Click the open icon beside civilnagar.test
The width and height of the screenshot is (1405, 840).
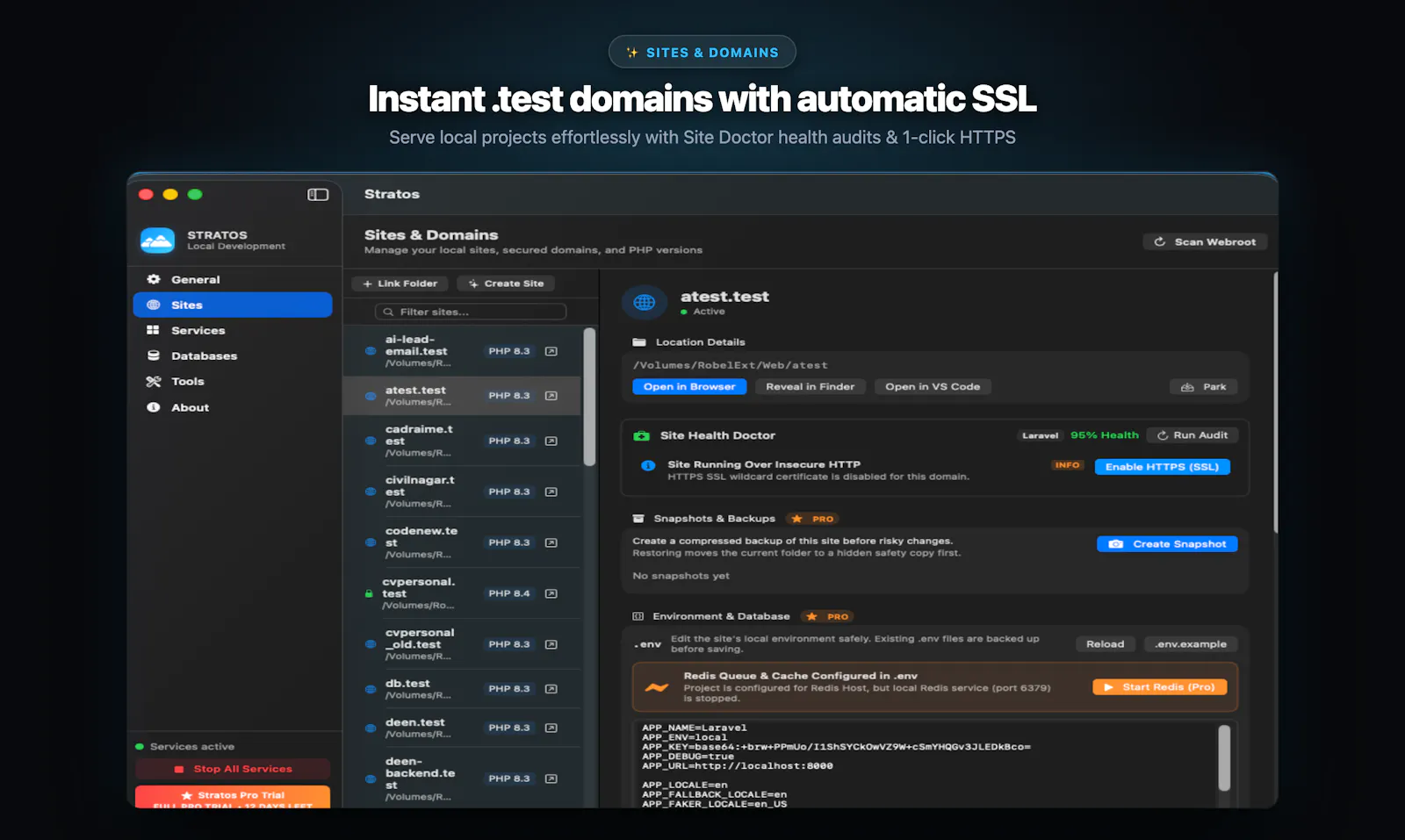[551, 492]
